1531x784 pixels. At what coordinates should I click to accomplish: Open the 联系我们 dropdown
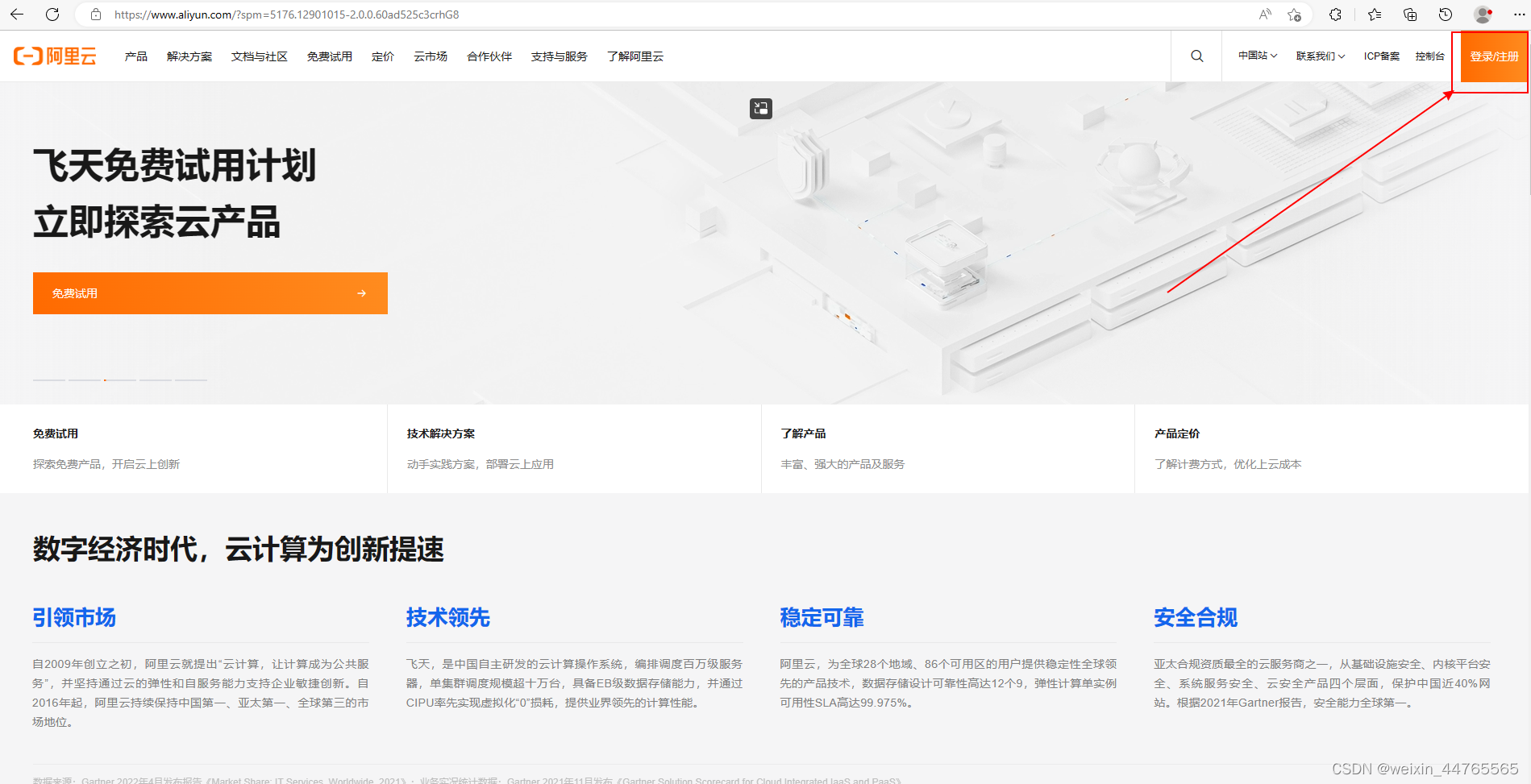(x=1319, y=56)
